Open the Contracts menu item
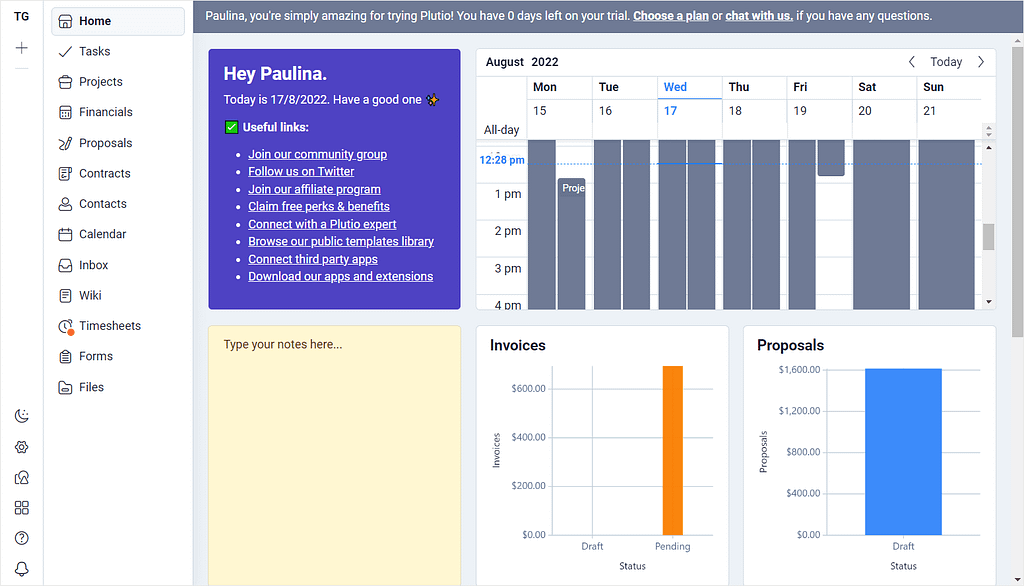 tap(118, 174)
